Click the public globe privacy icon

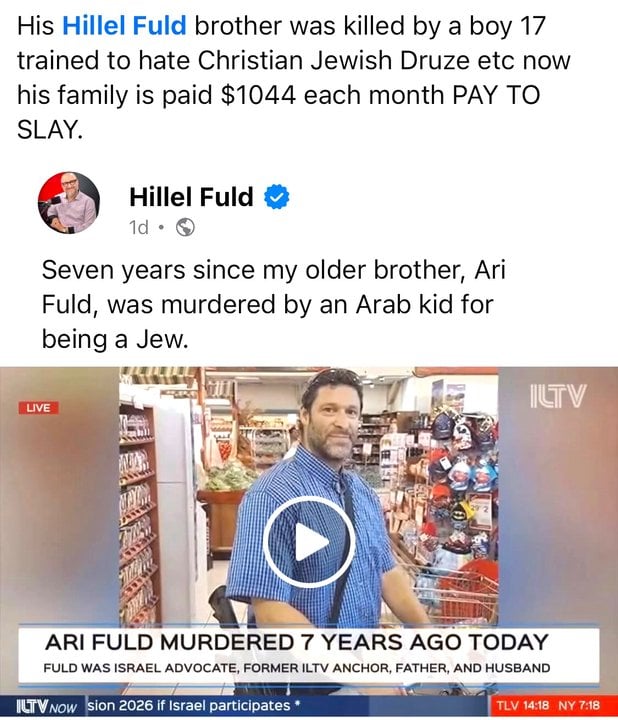click(185, 227)
